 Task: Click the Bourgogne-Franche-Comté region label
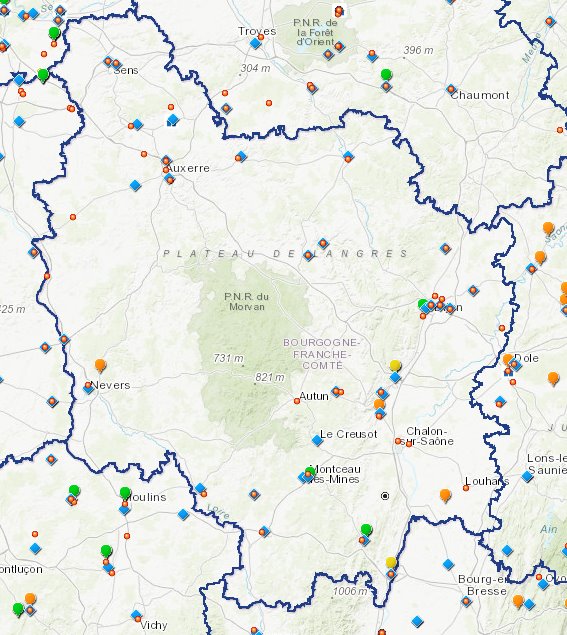322,354
